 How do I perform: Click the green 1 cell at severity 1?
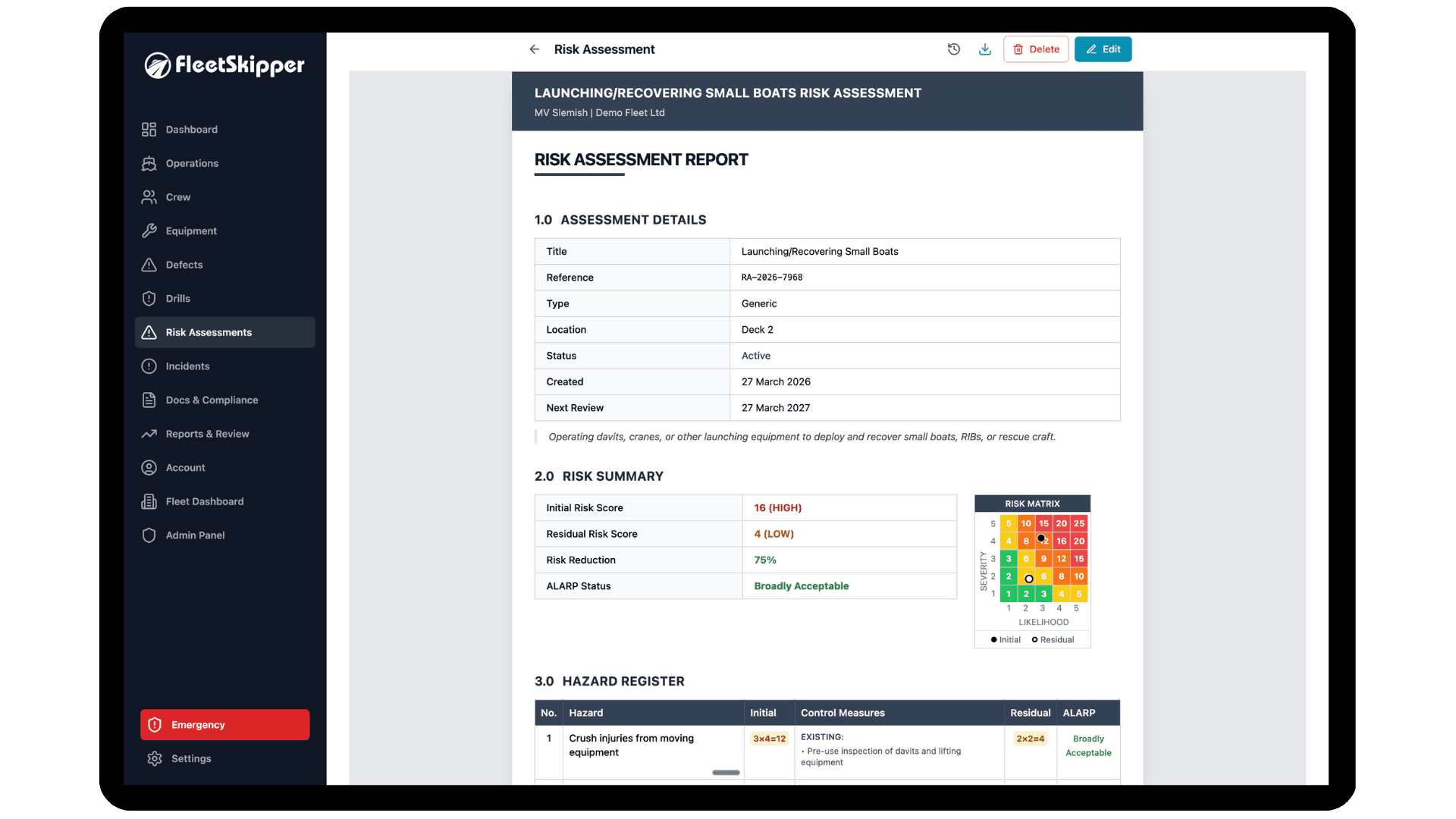1009,594
